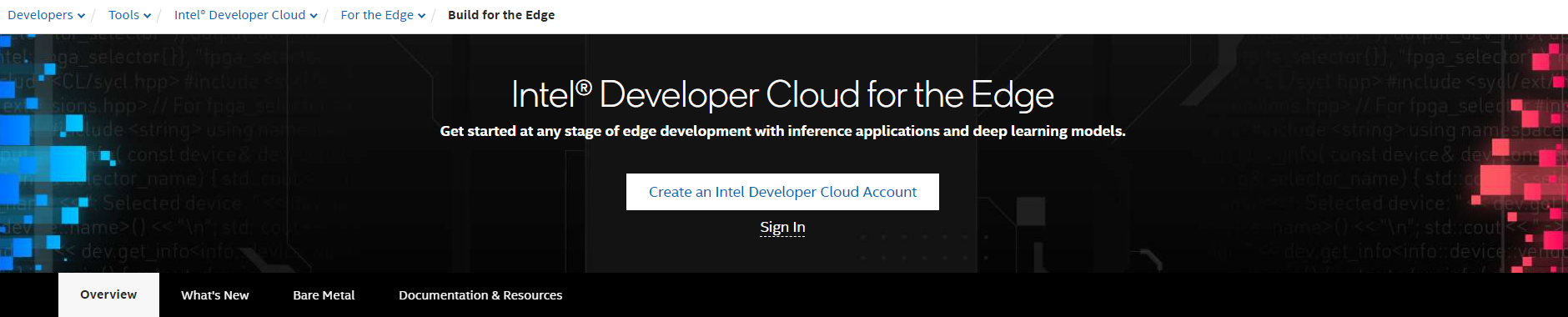Expand the Intel Developer Cloud chevron
Screen dimensions: 1568x317
(314, 16)
